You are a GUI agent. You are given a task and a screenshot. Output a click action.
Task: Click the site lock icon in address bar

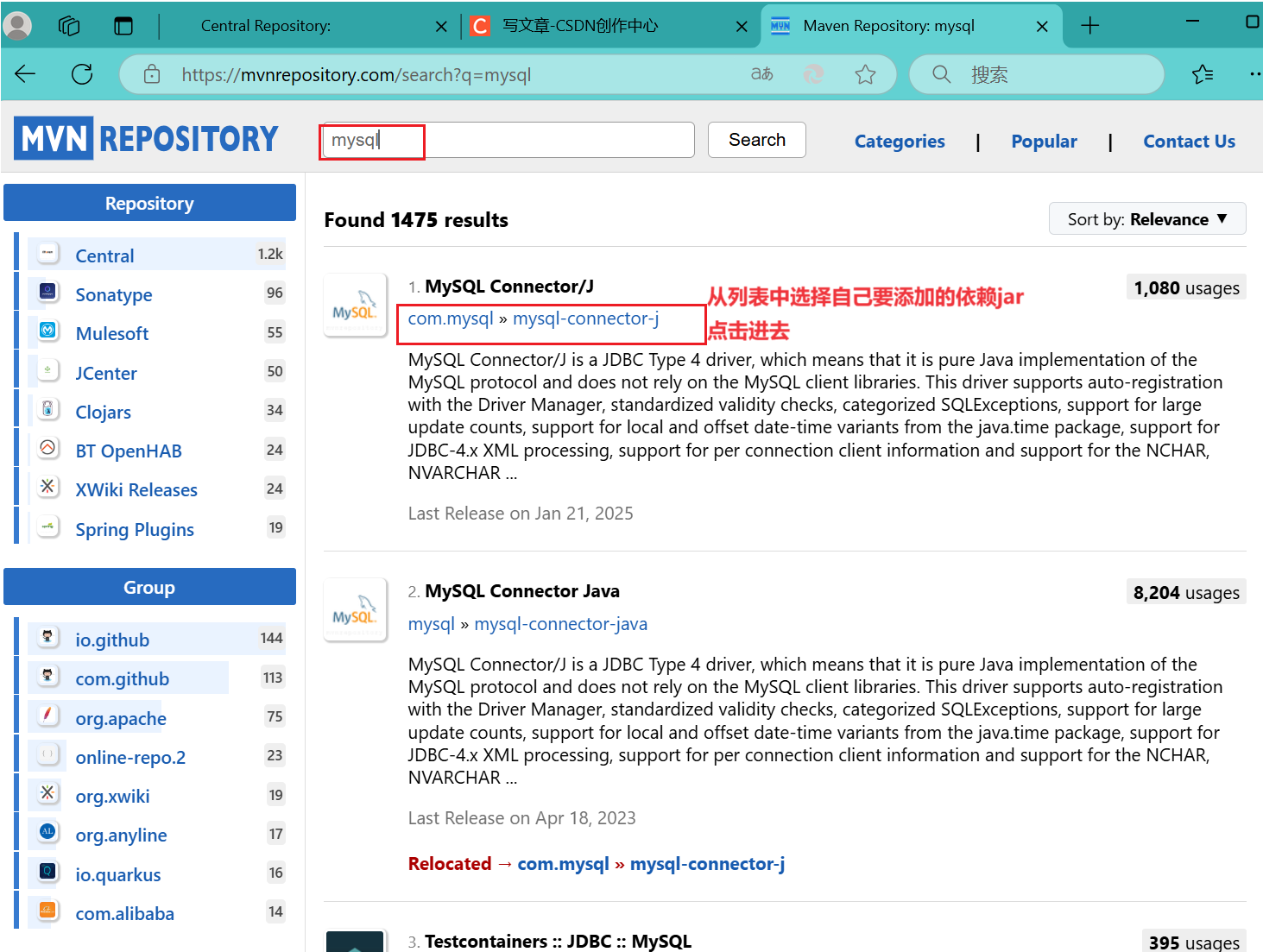(152, 74)
